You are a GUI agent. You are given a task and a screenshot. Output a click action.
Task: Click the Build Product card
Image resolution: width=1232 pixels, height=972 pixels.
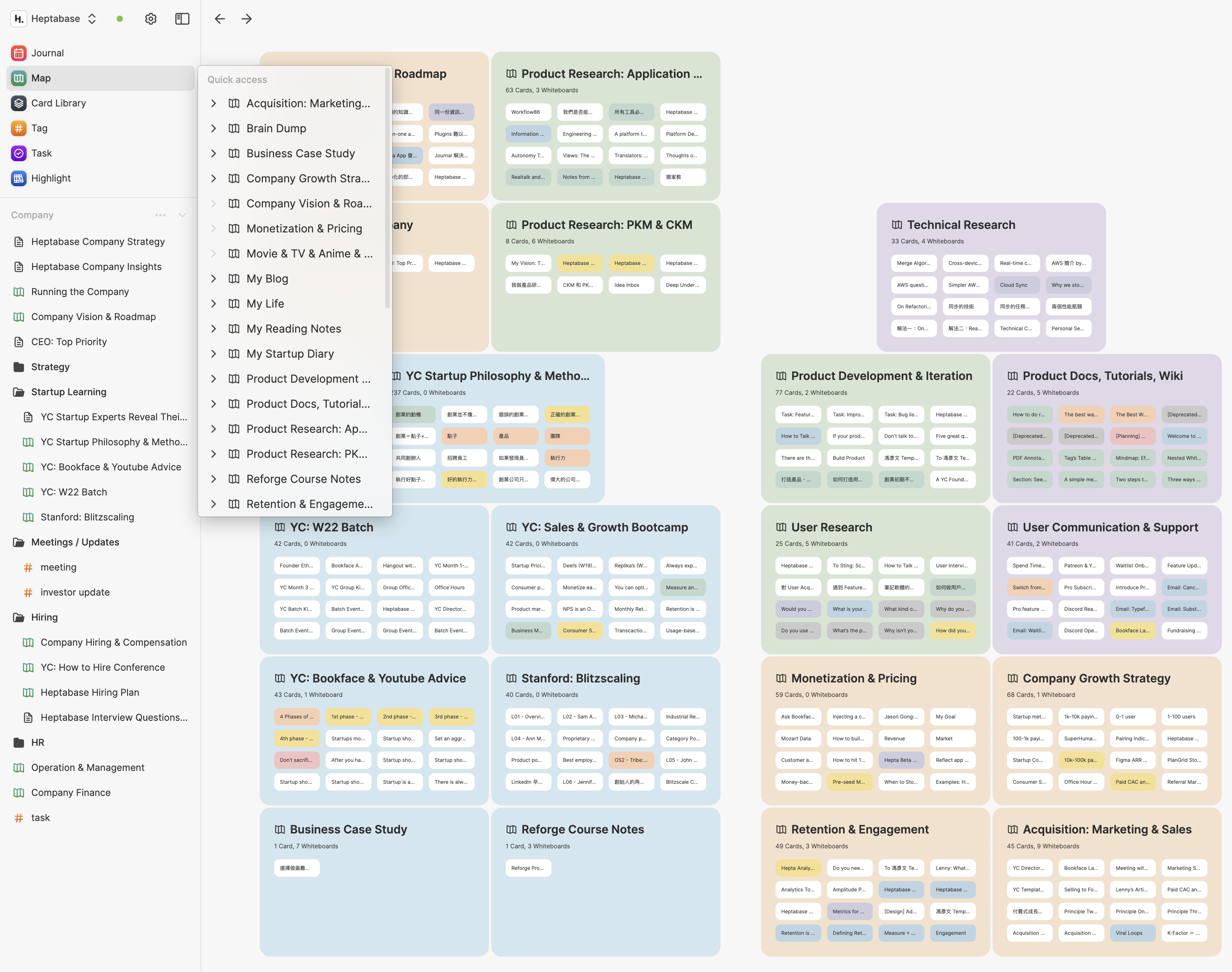point(849,458)
